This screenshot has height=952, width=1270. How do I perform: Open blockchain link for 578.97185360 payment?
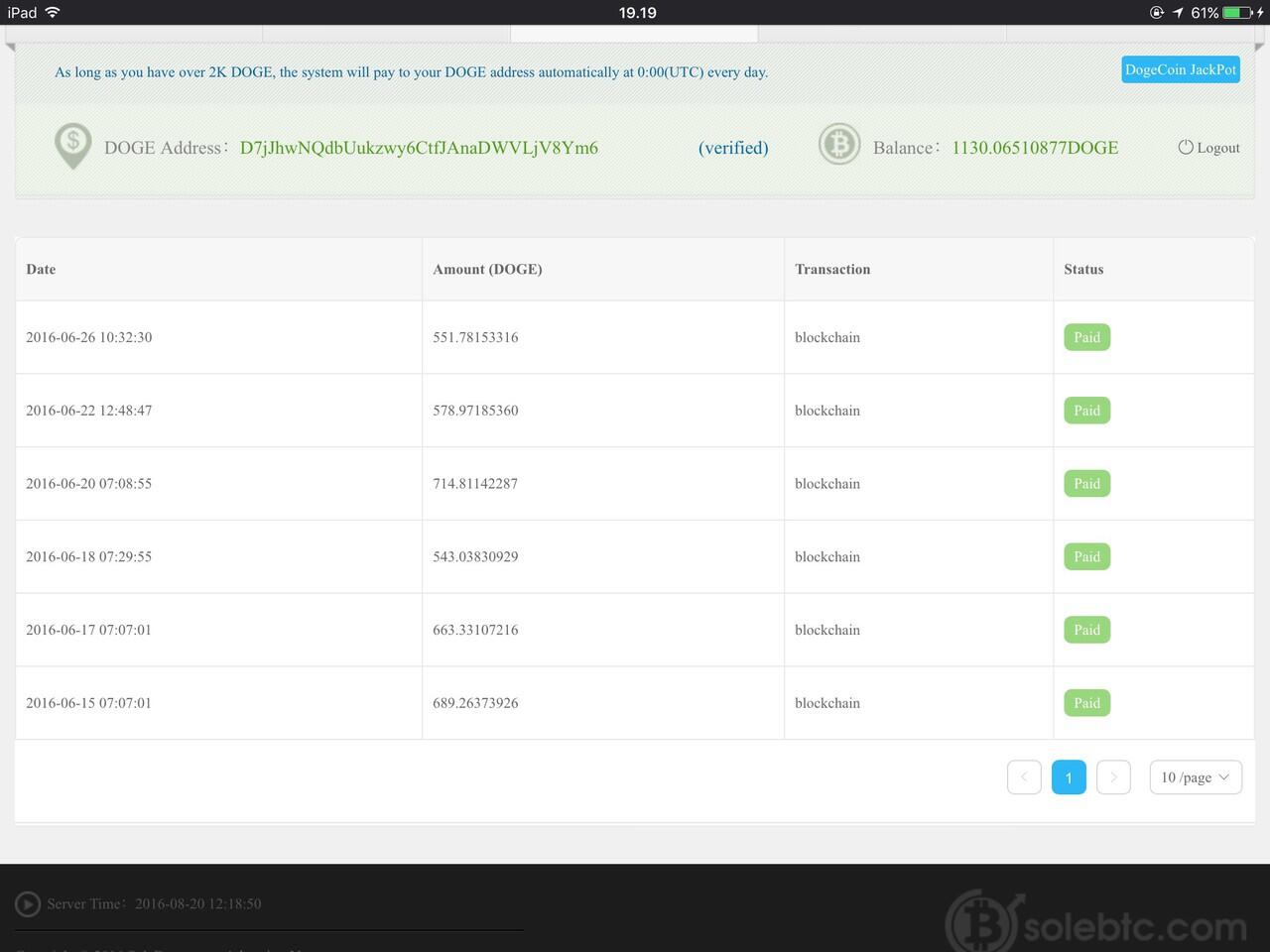click(827, 411)
